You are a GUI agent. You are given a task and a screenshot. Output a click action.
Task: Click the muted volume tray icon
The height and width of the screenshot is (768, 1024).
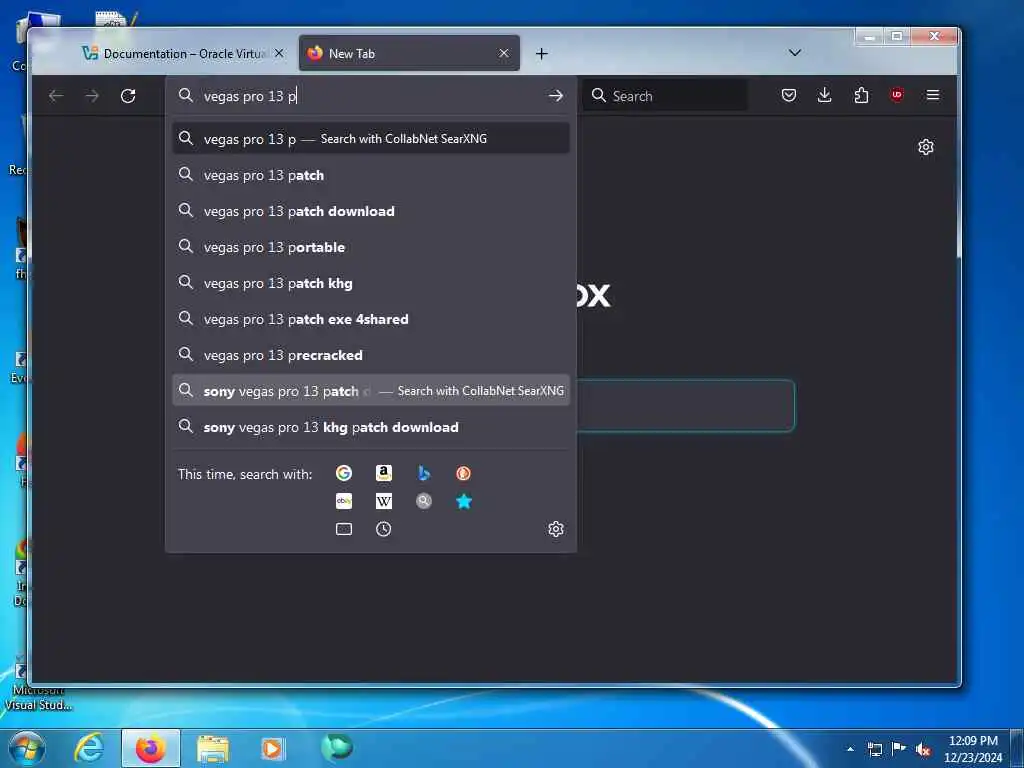click(x=923, y=749)
